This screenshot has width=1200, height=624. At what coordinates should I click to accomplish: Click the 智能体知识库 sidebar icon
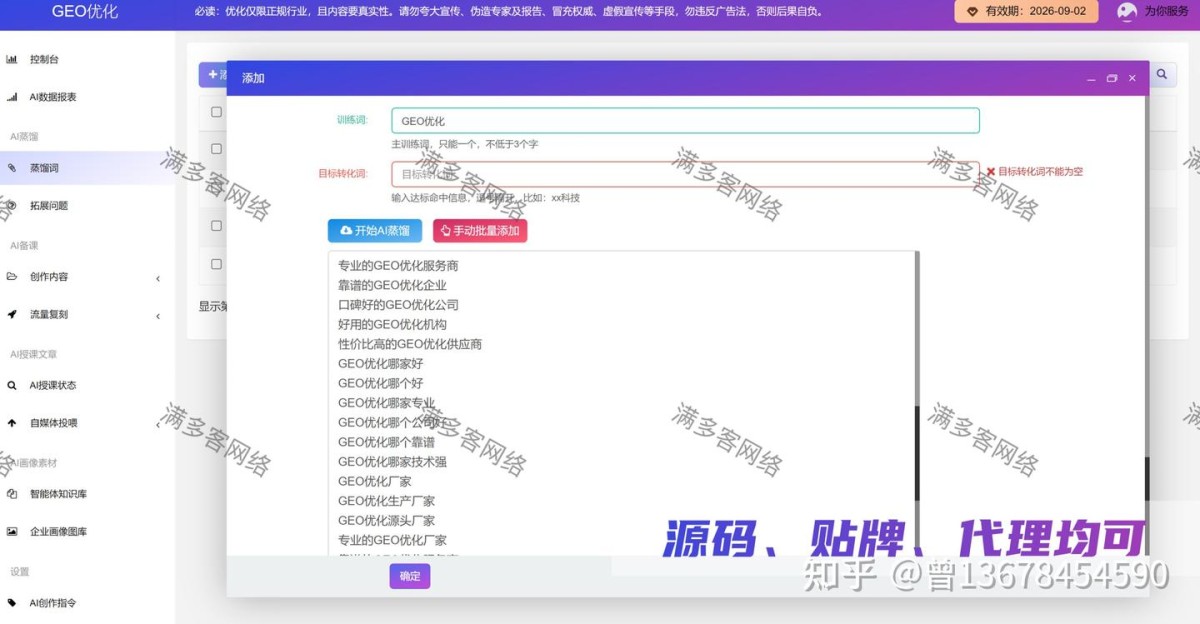pos(12,494)
